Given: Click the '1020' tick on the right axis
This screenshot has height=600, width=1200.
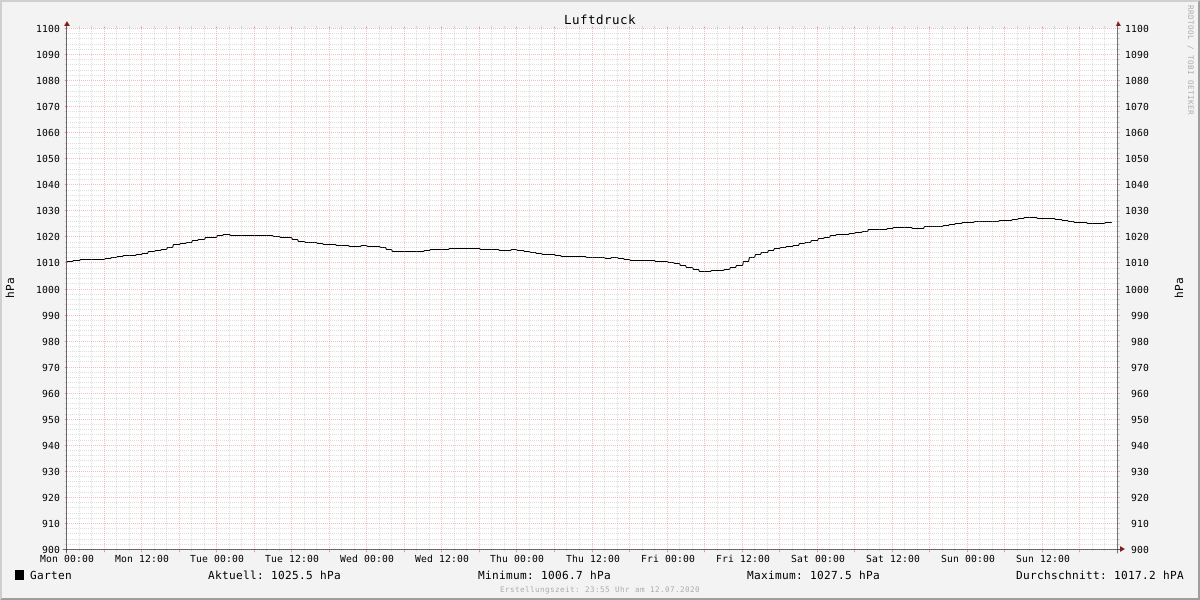Looking at the screenshot, I should [1137, 237].
